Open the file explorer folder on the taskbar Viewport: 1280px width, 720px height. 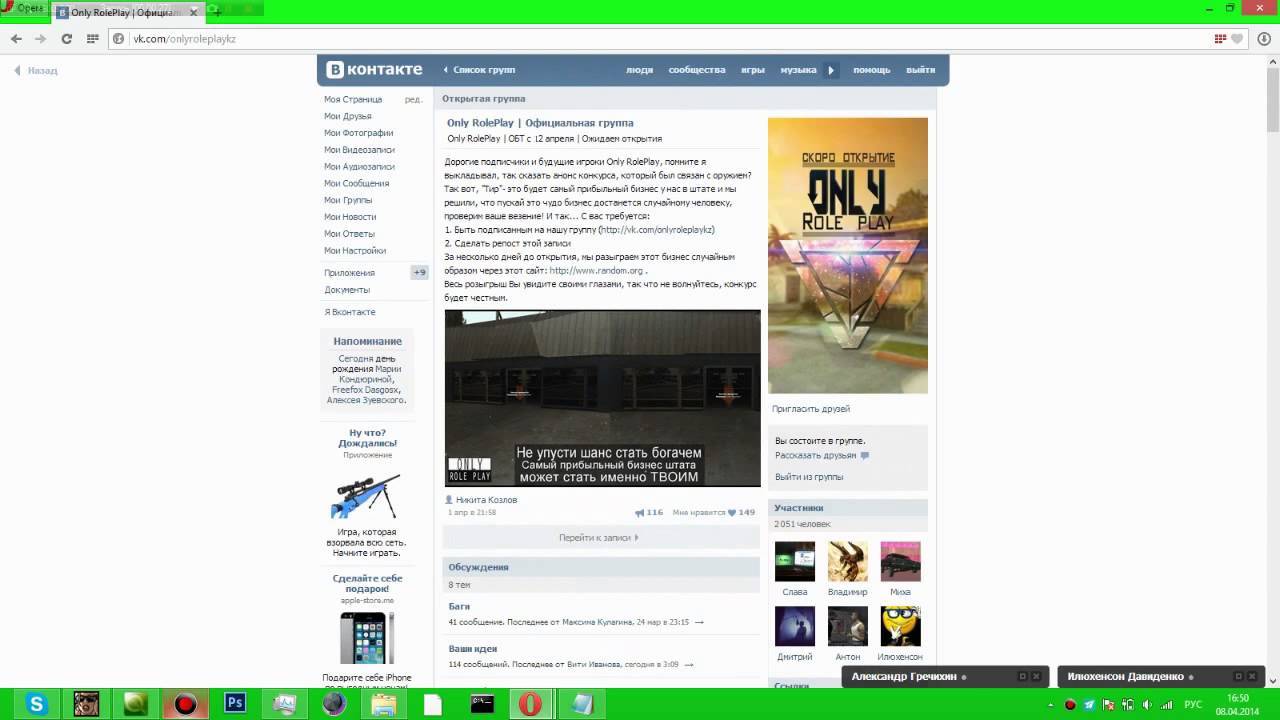point(383,704)
